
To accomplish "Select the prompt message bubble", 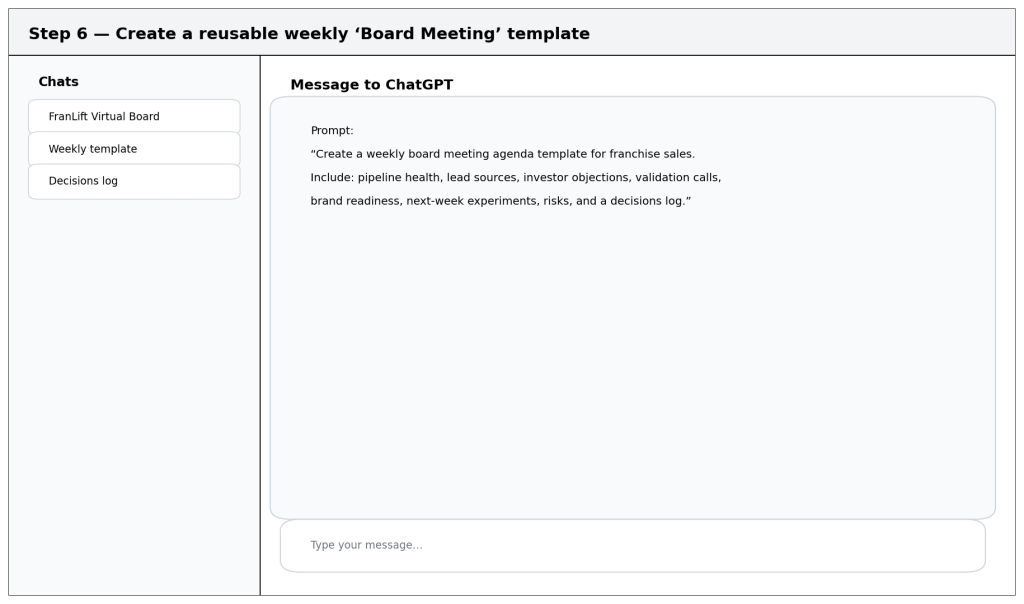I will 632,300.
